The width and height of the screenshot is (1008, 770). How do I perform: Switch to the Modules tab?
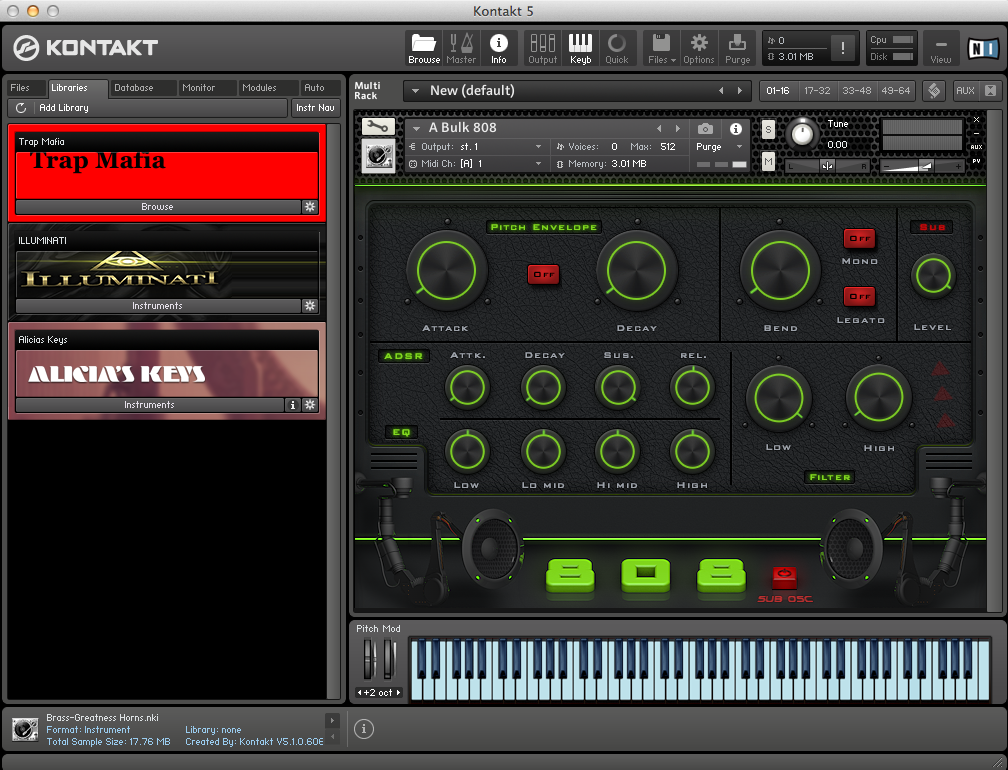[267, 87]
